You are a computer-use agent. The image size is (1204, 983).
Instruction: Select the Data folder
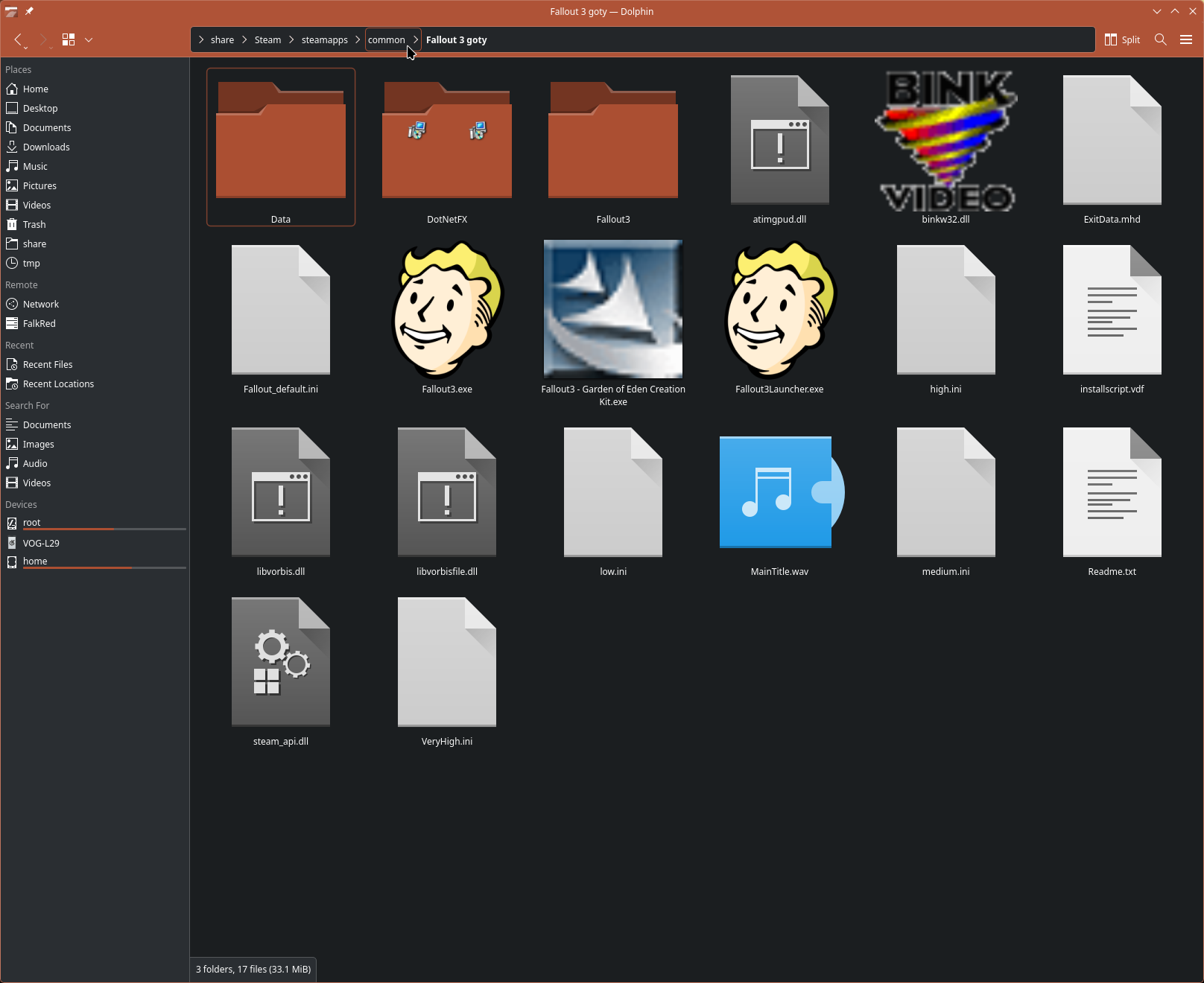[281, 147]
